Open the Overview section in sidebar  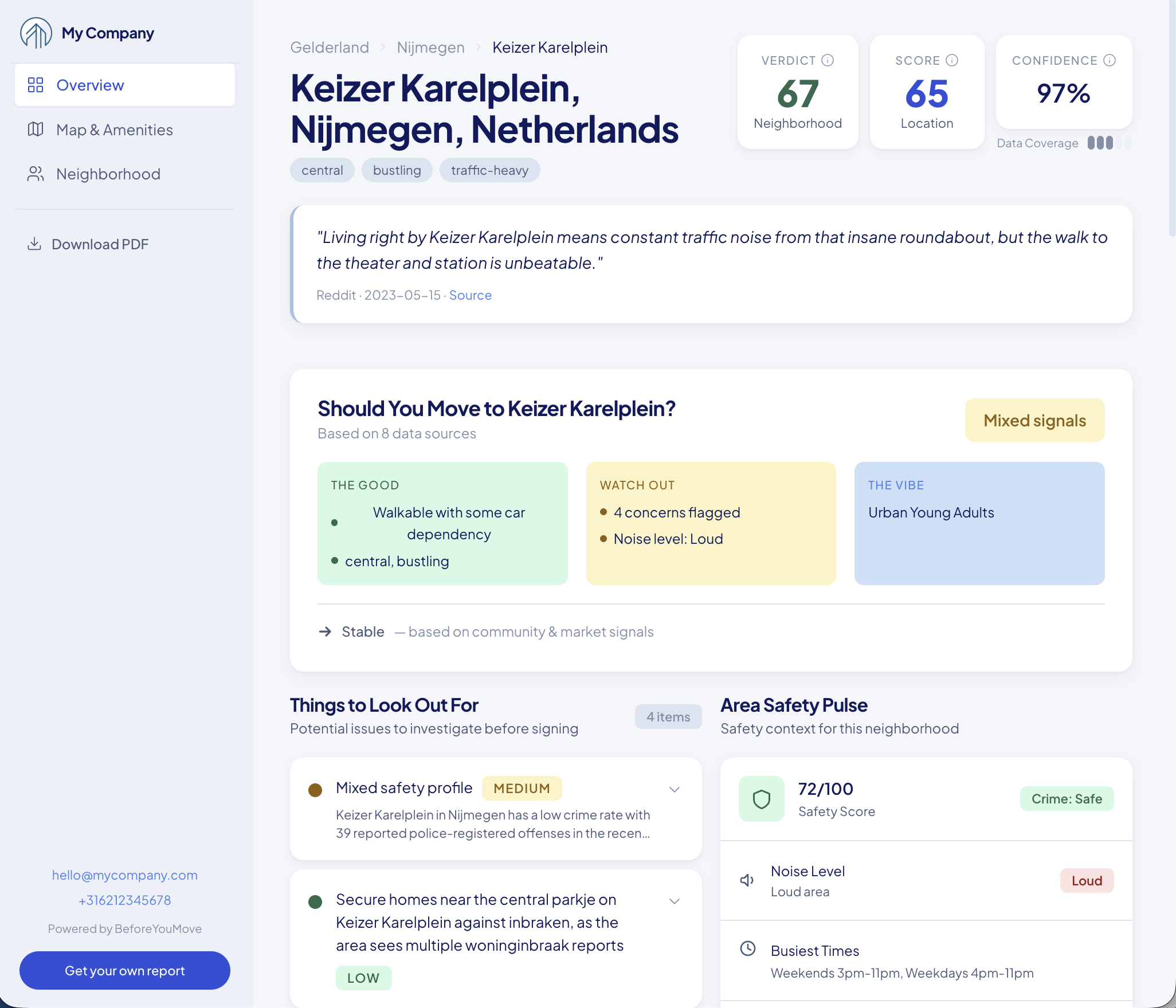(90, 85)
